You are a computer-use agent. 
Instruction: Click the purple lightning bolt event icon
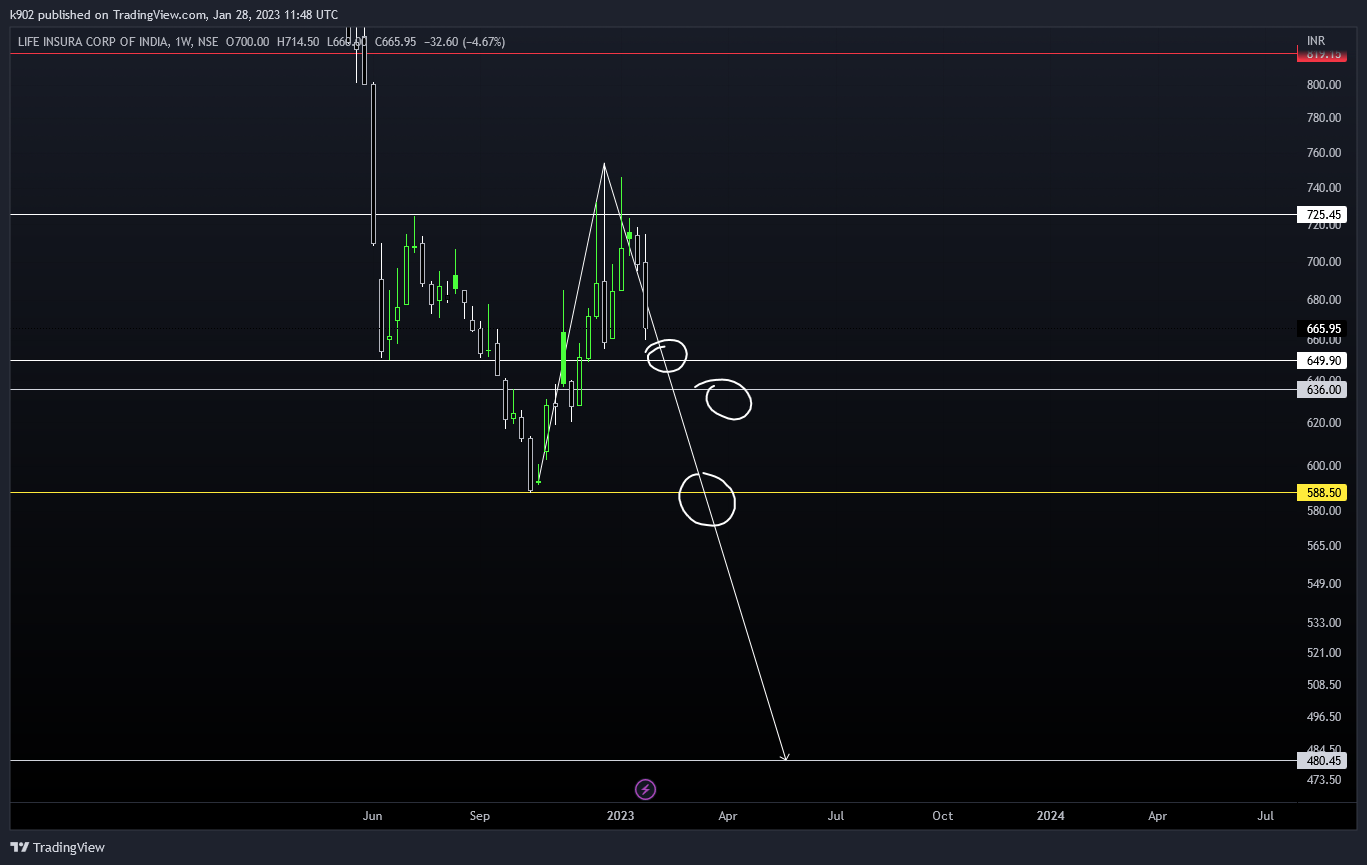coord(646,790)
